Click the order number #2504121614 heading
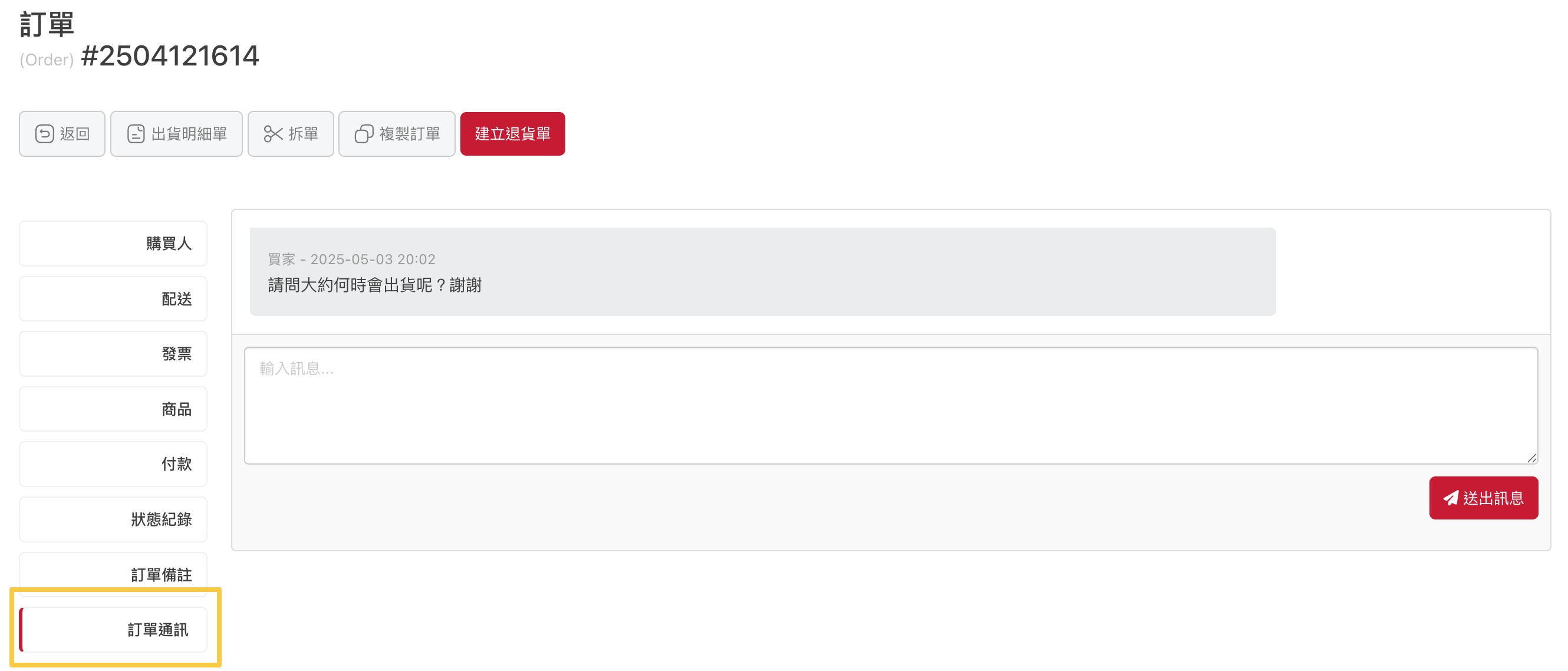 click(170, 56)
